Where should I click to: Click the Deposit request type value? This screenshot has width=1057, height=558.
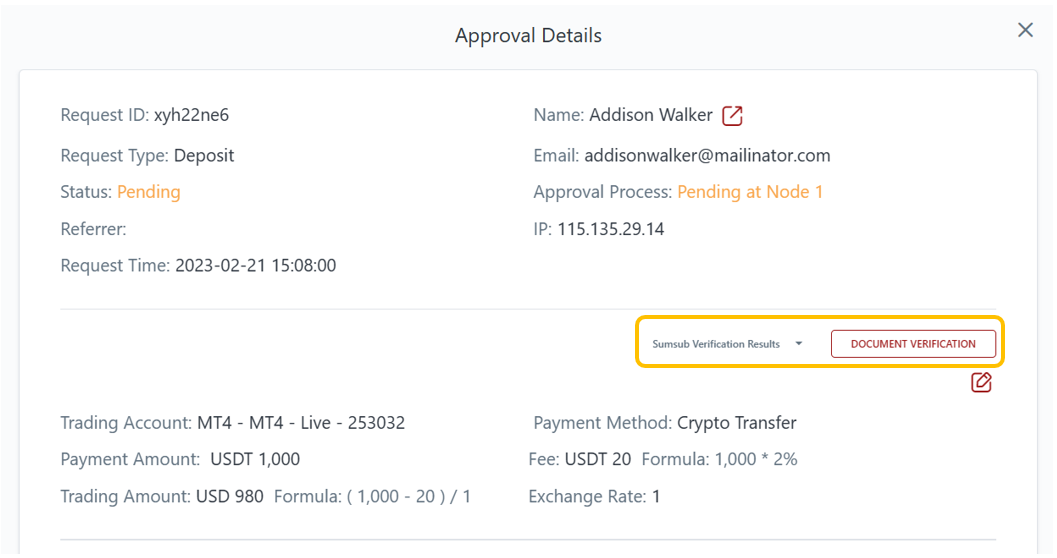click(204, 156)
